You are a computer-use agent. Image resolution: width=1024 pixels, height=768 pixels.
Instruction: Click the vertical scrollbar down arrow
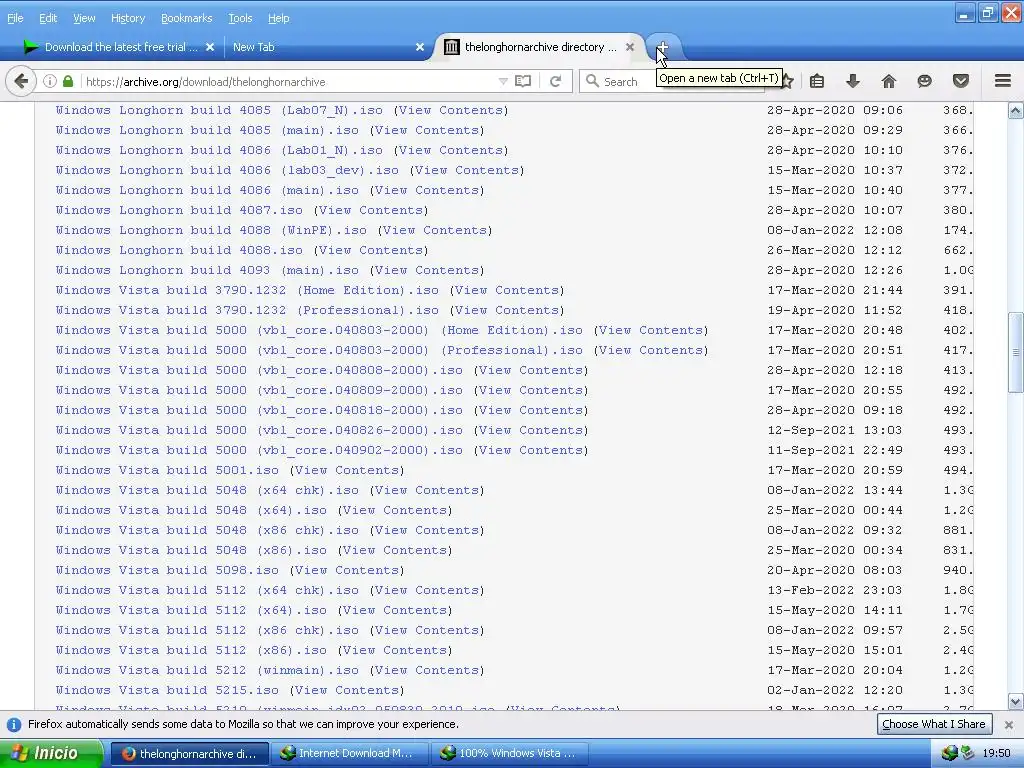[1016, 702]
